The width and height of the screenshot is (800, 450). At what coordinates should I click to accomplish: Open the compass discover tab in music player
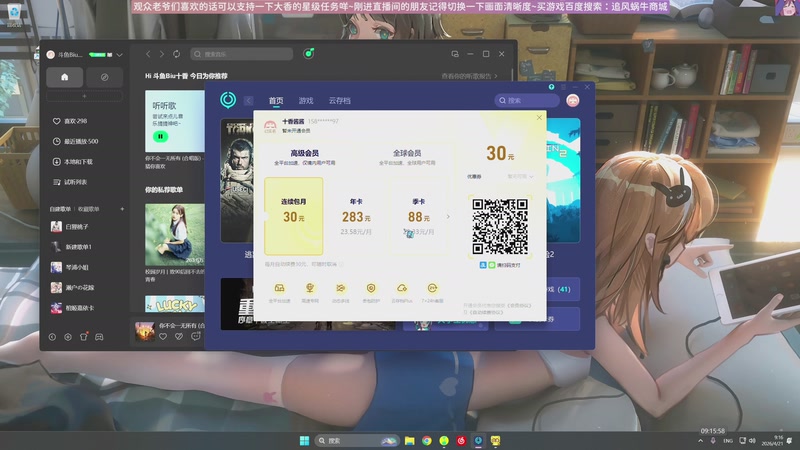(x=104, y=77)
